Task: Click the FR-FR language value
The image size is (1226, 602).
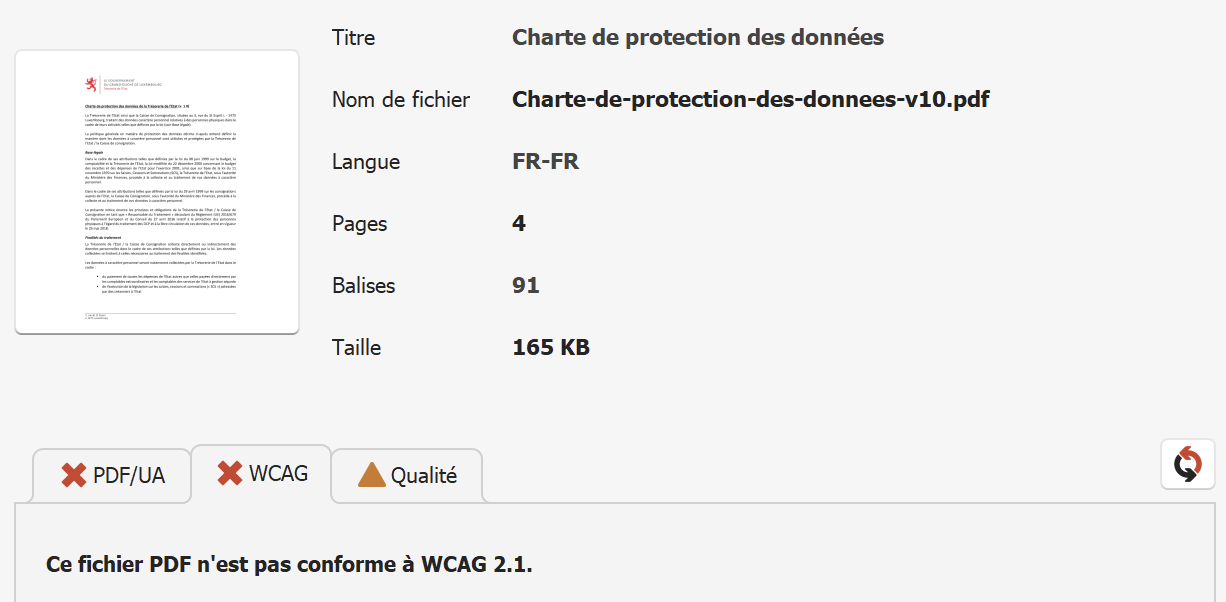Action: pyautogui.click(x=545, y=162)
